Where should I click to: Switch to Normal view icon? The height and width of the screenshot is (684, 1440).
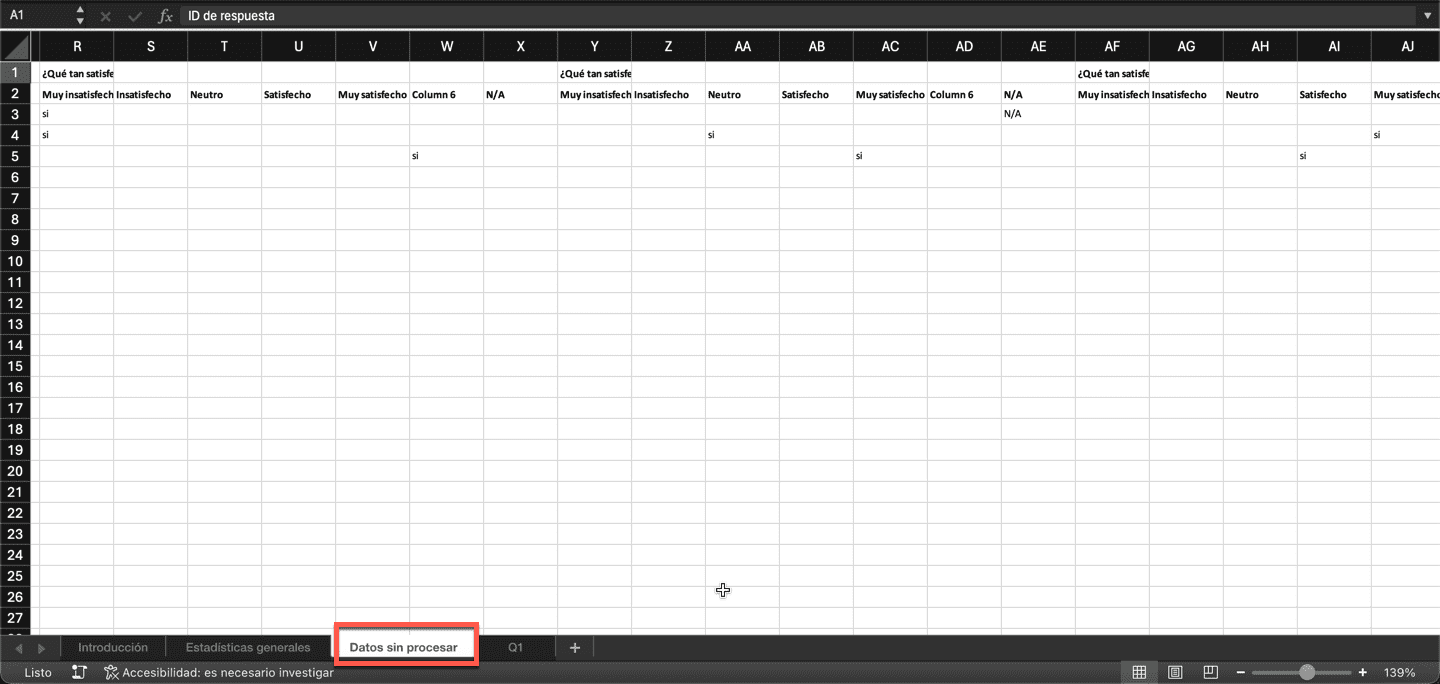1139,673
